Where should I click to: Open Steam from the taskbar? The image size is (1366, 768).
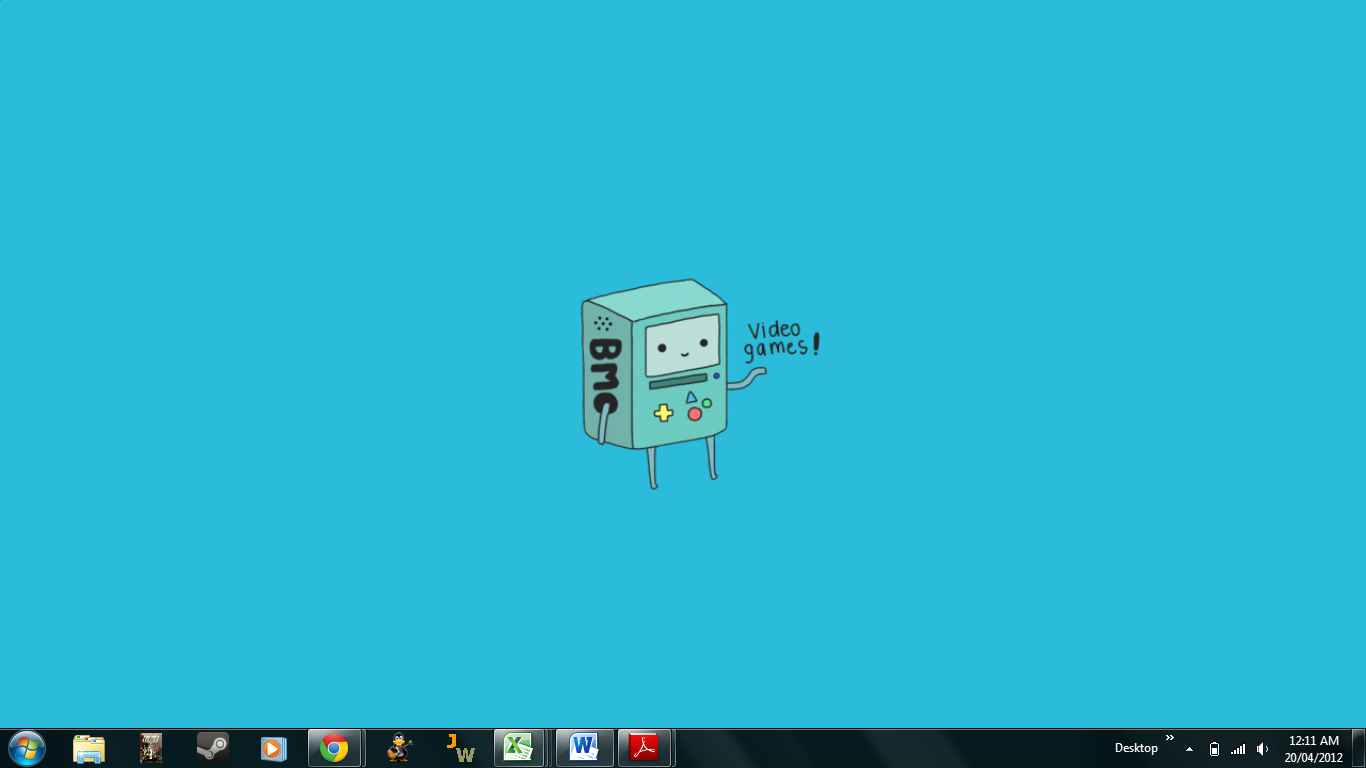(x=212, y=748)
